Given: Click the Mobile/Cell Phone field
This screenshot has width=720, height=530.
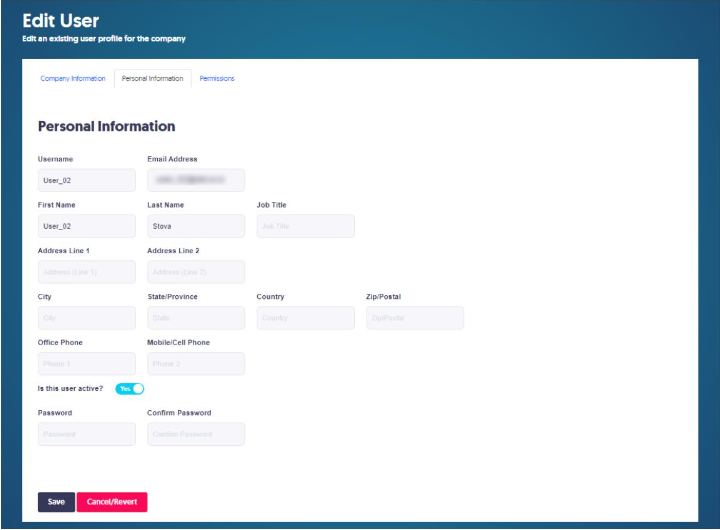Looking at the screenshot, I should (196, 364).
